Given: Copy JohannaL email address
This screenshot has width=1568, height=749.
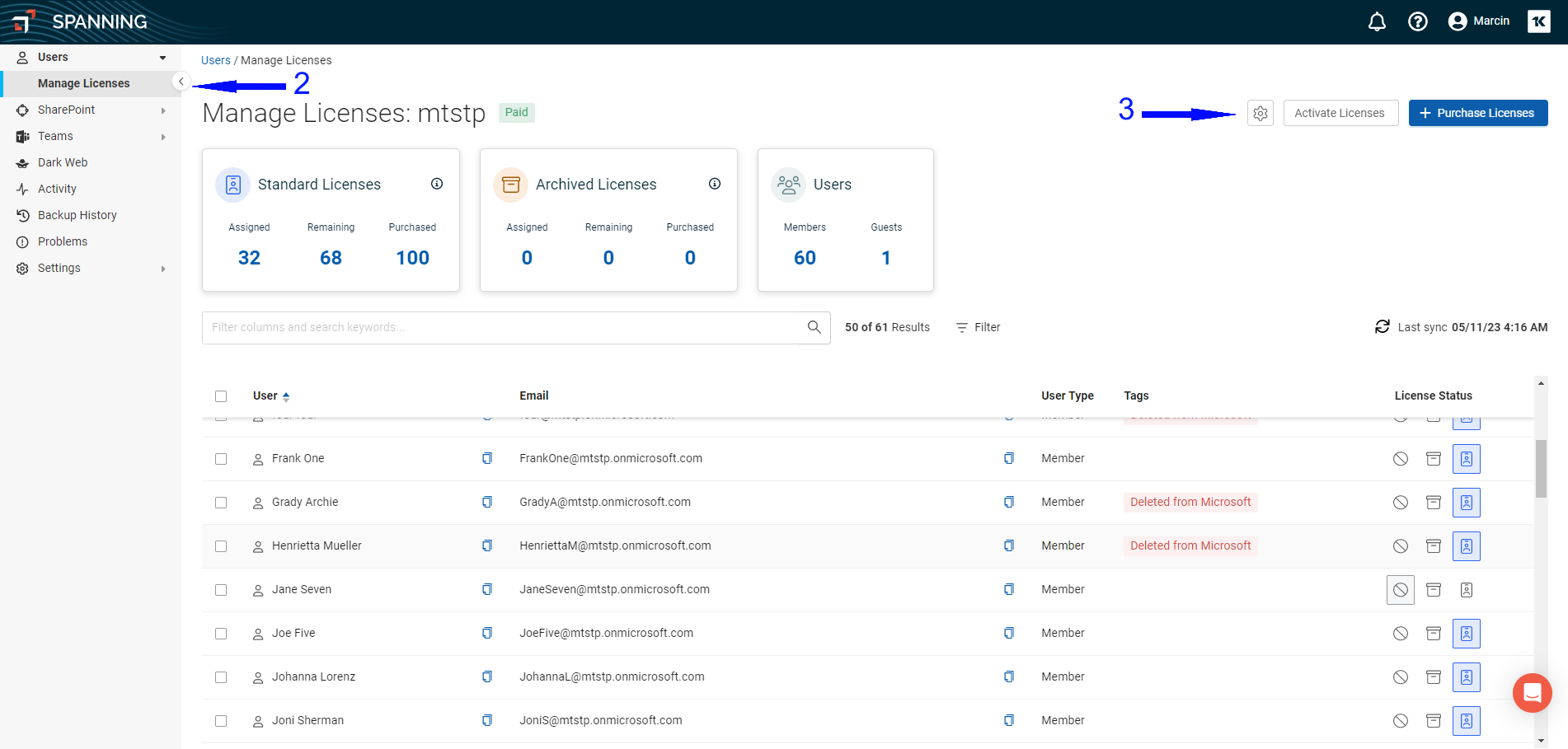Looking at the screenshot, I should pos(1009,676).
